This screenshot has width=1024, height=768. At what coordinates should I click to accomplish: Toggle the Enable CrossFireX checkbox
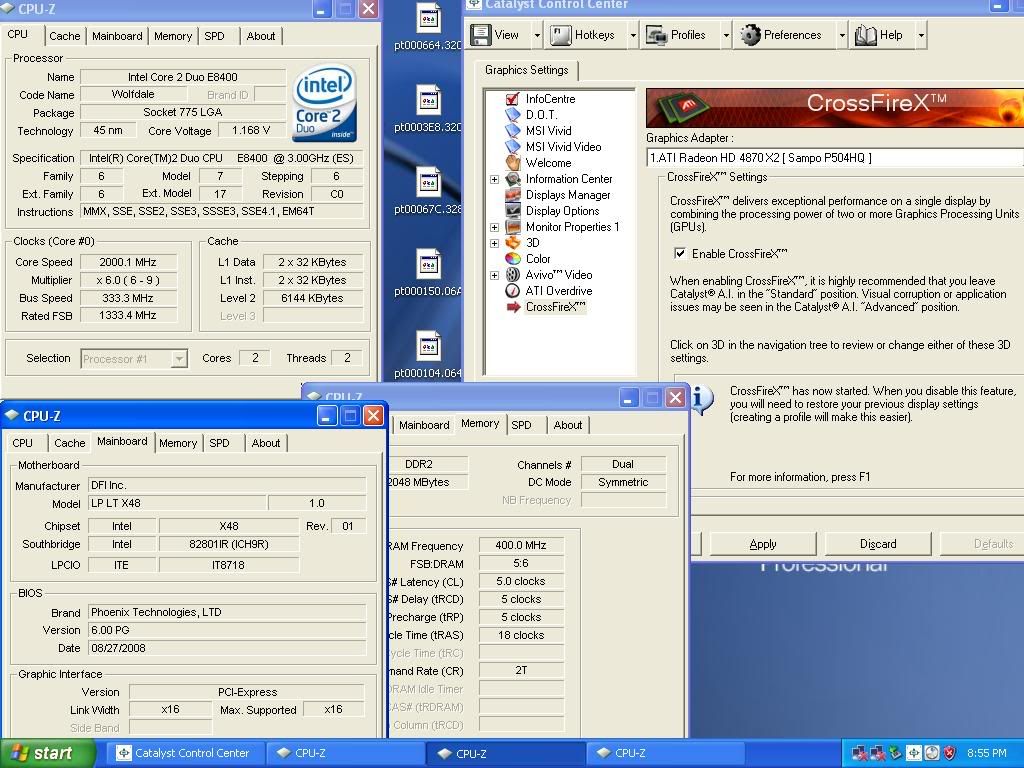point(680,253)
